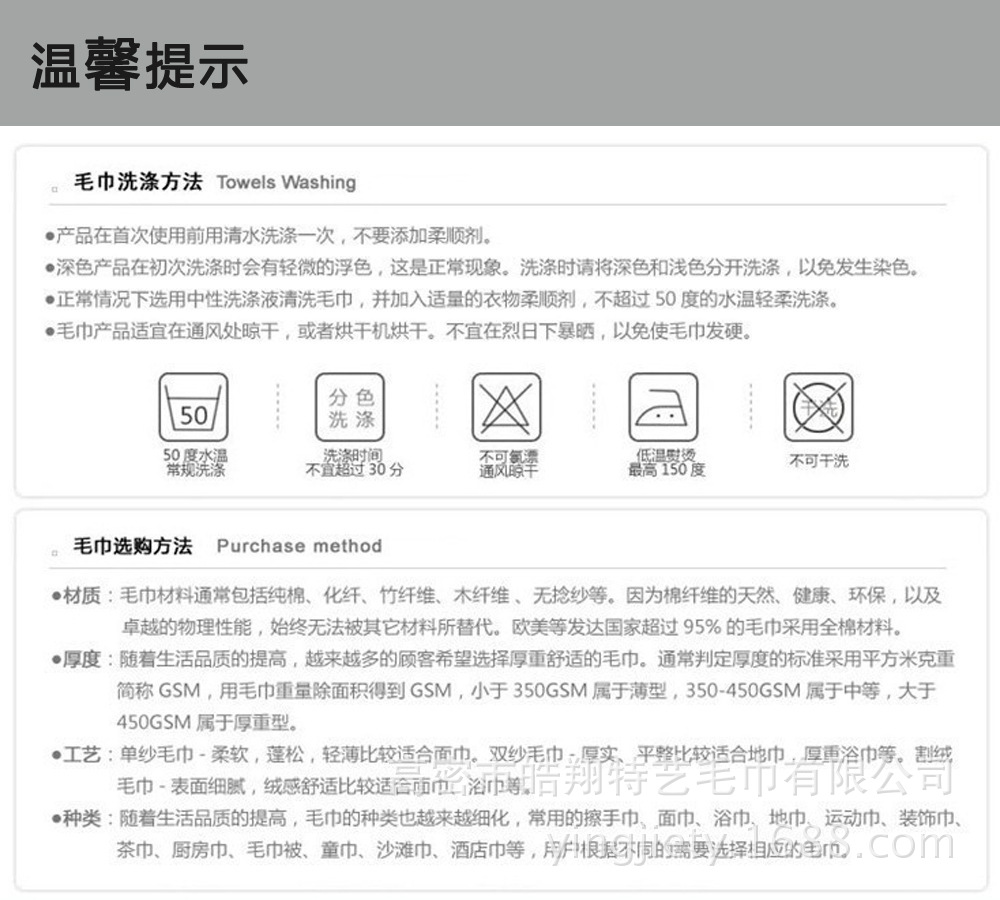Click the Purchase method subtitle
The image size is (1000, 900).
coord(299,546)
